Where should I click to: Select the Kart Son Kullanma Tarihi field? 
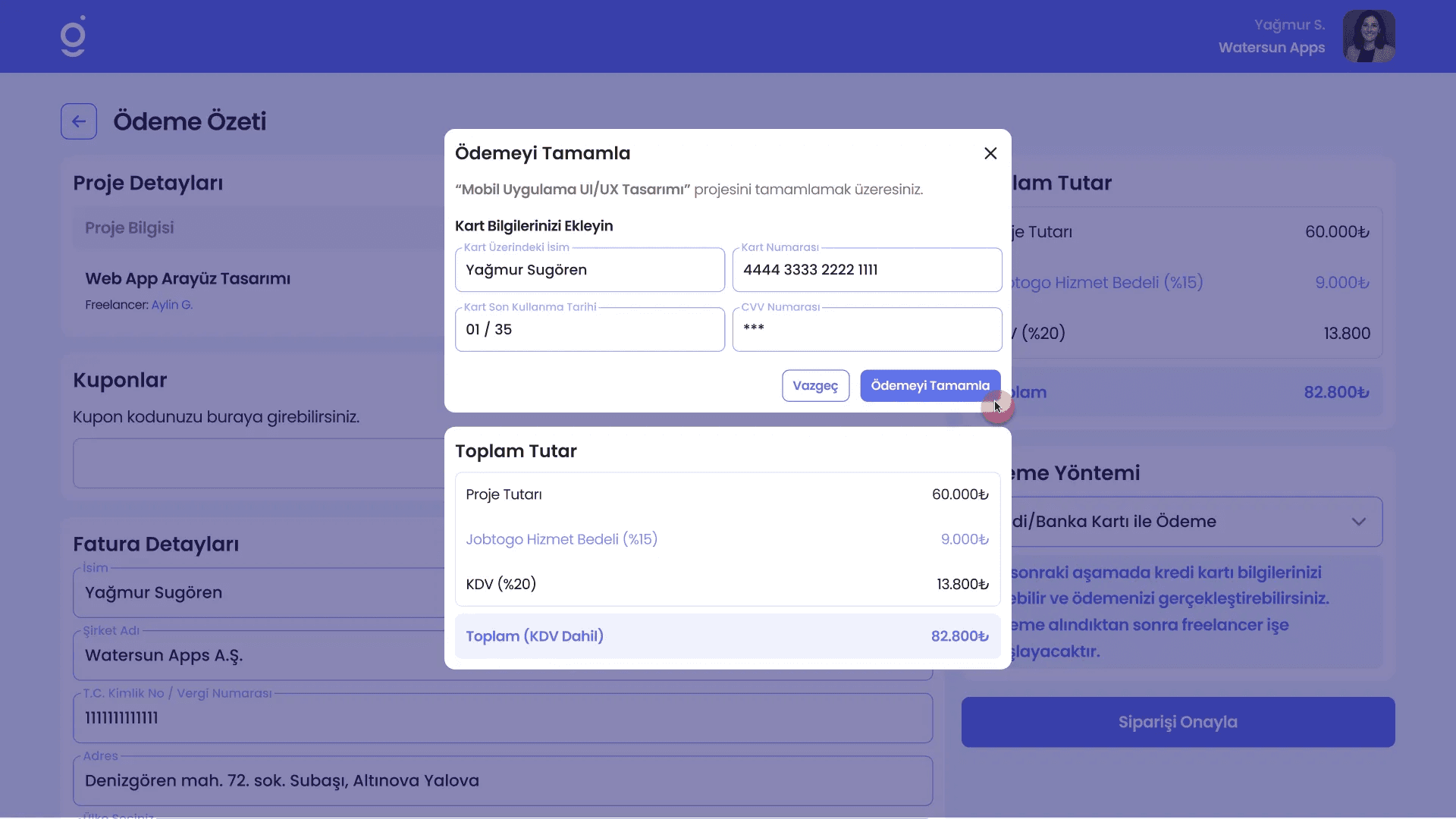click(589, 330)
